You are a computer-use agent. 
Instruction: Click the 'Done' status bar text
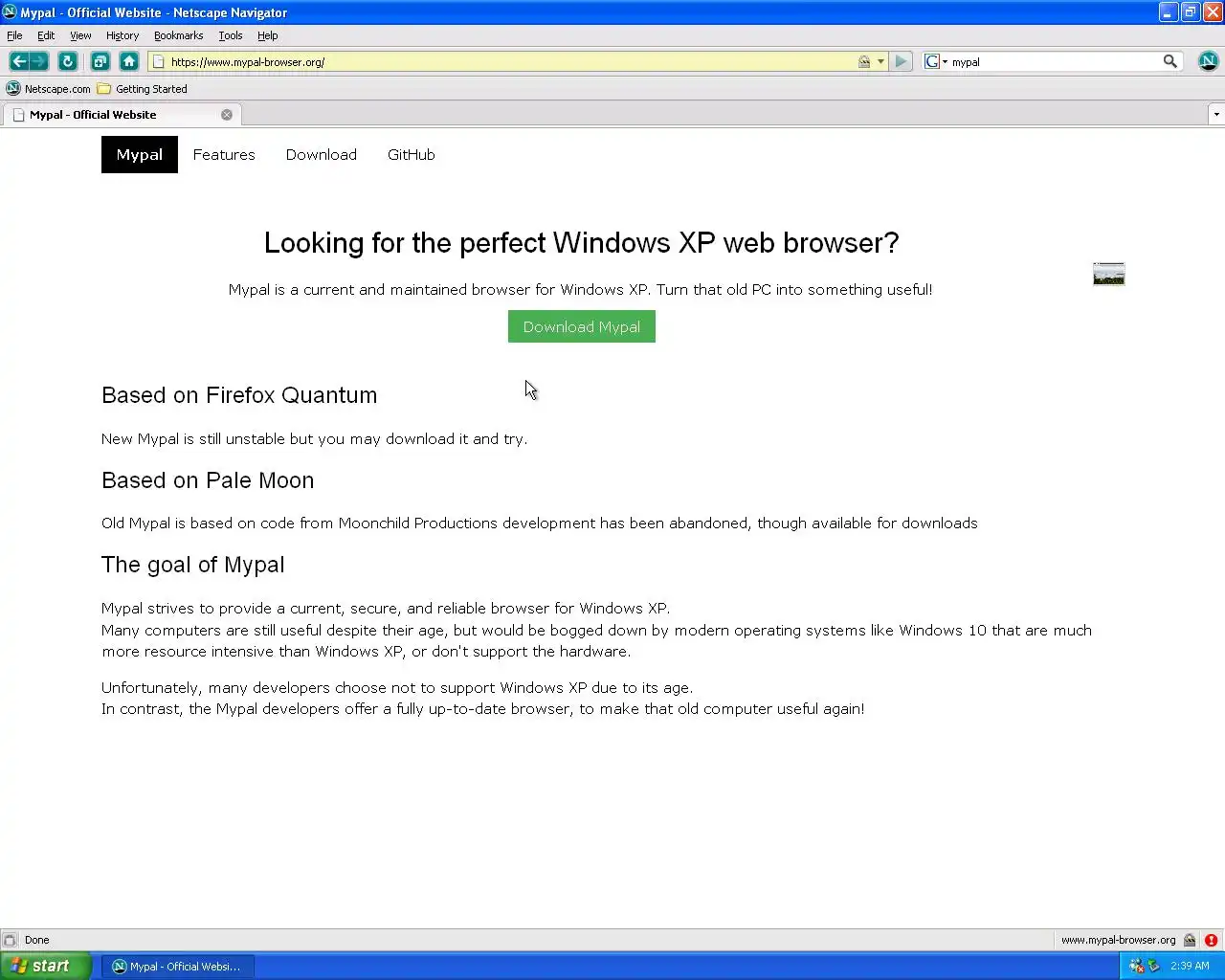tap(36, 940)
